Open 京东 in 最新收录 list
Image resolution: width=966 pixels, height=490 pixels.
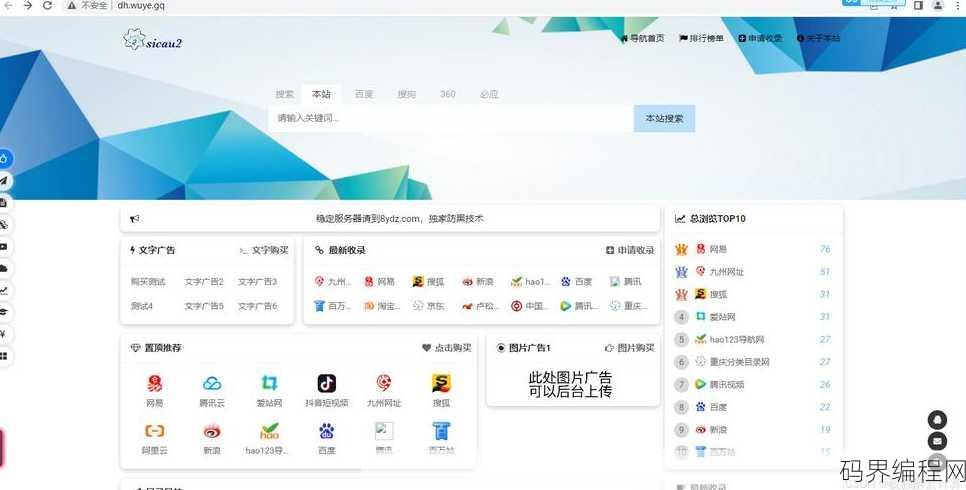(429, 306)
